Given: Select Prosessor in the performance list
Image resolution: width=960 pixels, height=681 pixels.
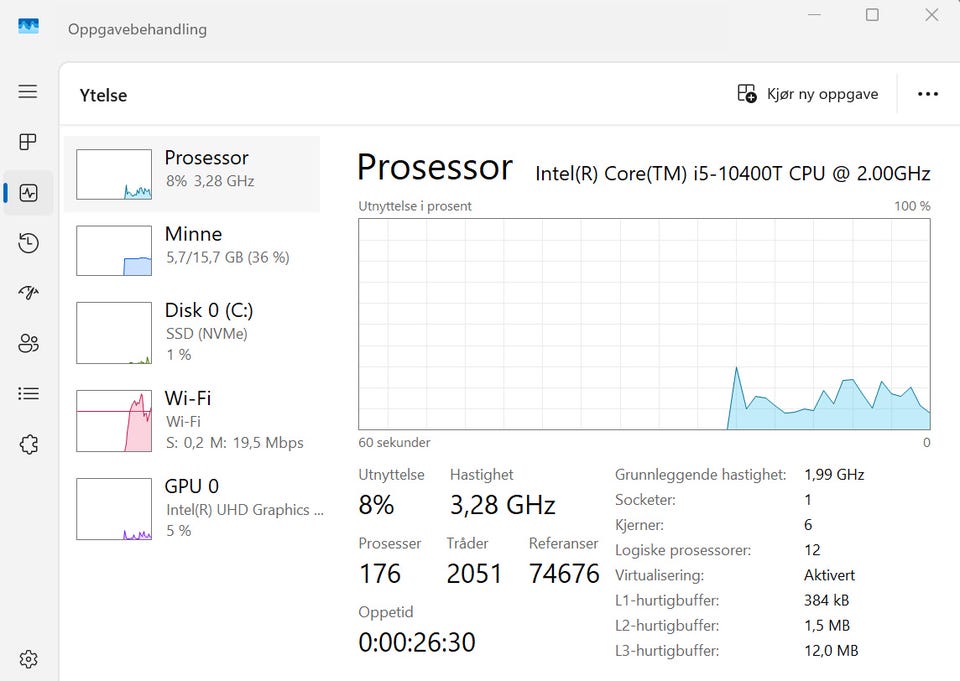Looking at the screenshot, I should coord(192,175).
